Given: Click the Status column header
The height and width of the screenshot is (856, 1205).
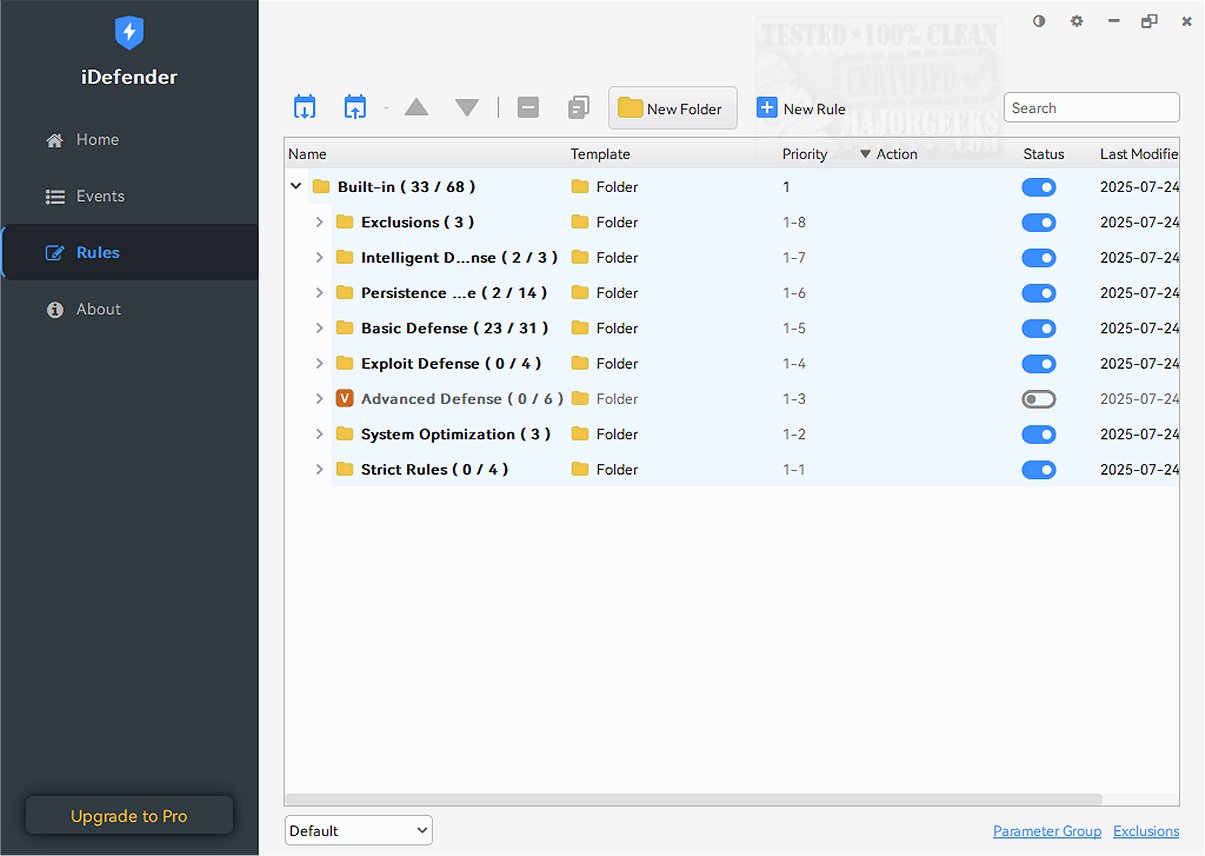Looking at the screenshot, I should point(1044,154).
